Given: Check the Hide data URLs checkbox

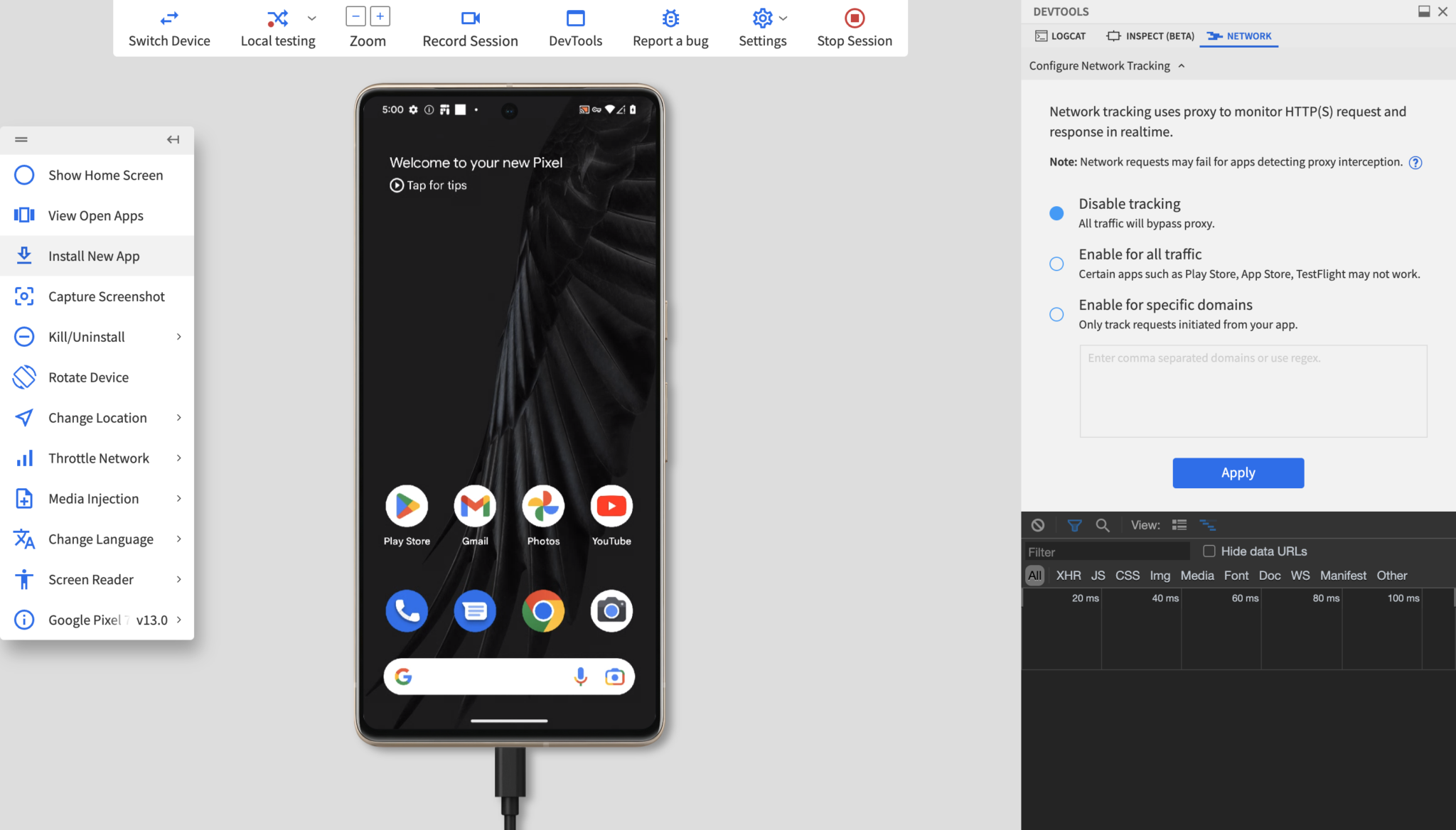Looking at the screenshot, I should coord(1209,551).
